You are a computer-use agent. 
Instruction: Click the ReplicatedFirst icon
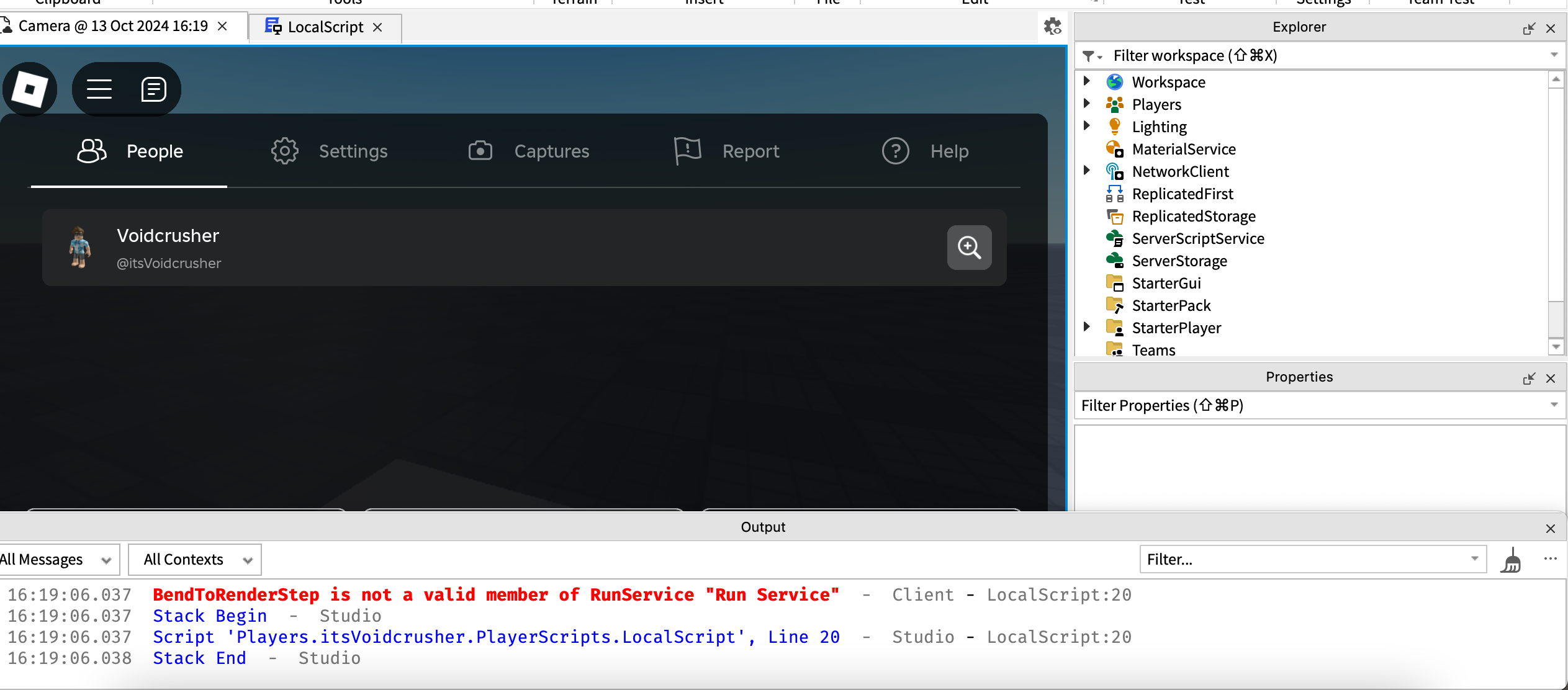(1115, 194)
